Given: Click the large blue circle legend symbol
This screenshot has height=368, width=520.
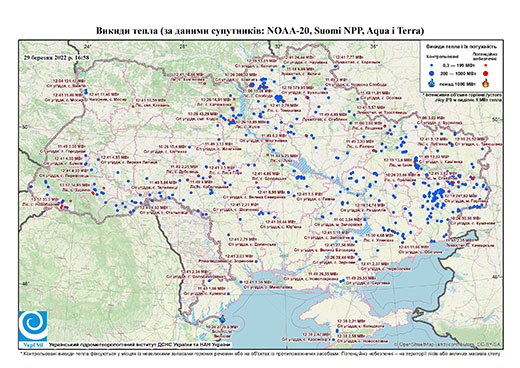Looking at the screenshot, I should (432, 73).
